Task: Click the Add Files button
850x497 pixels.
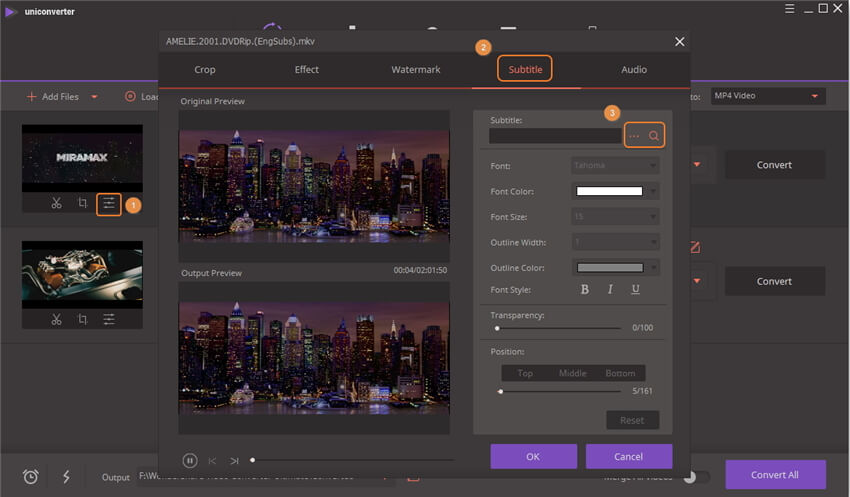Action: pos(53,96)
